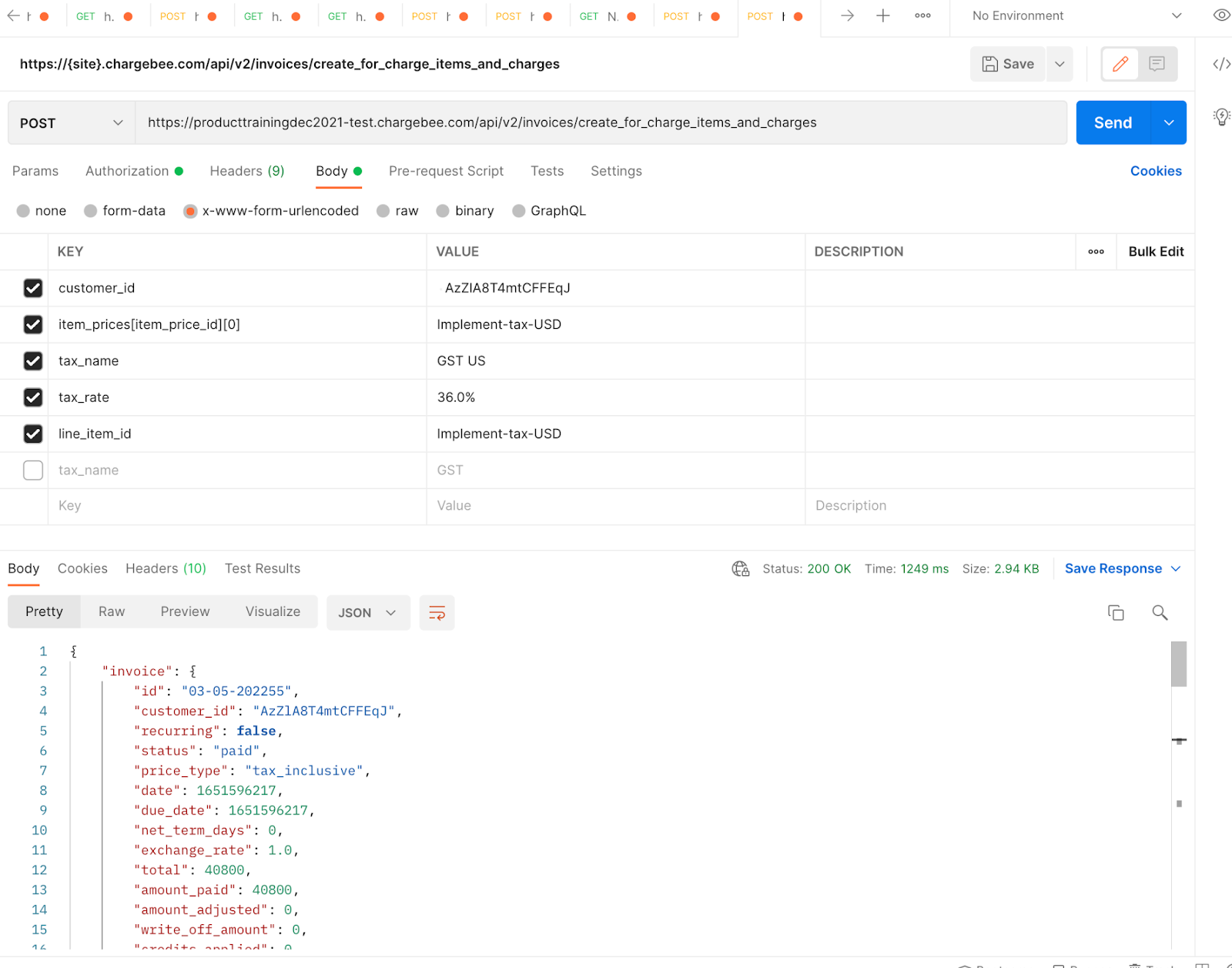Screen dimensions: 1232x968
Task: Uncheck the customer_id row checkbox
Action: pos(33,288)
